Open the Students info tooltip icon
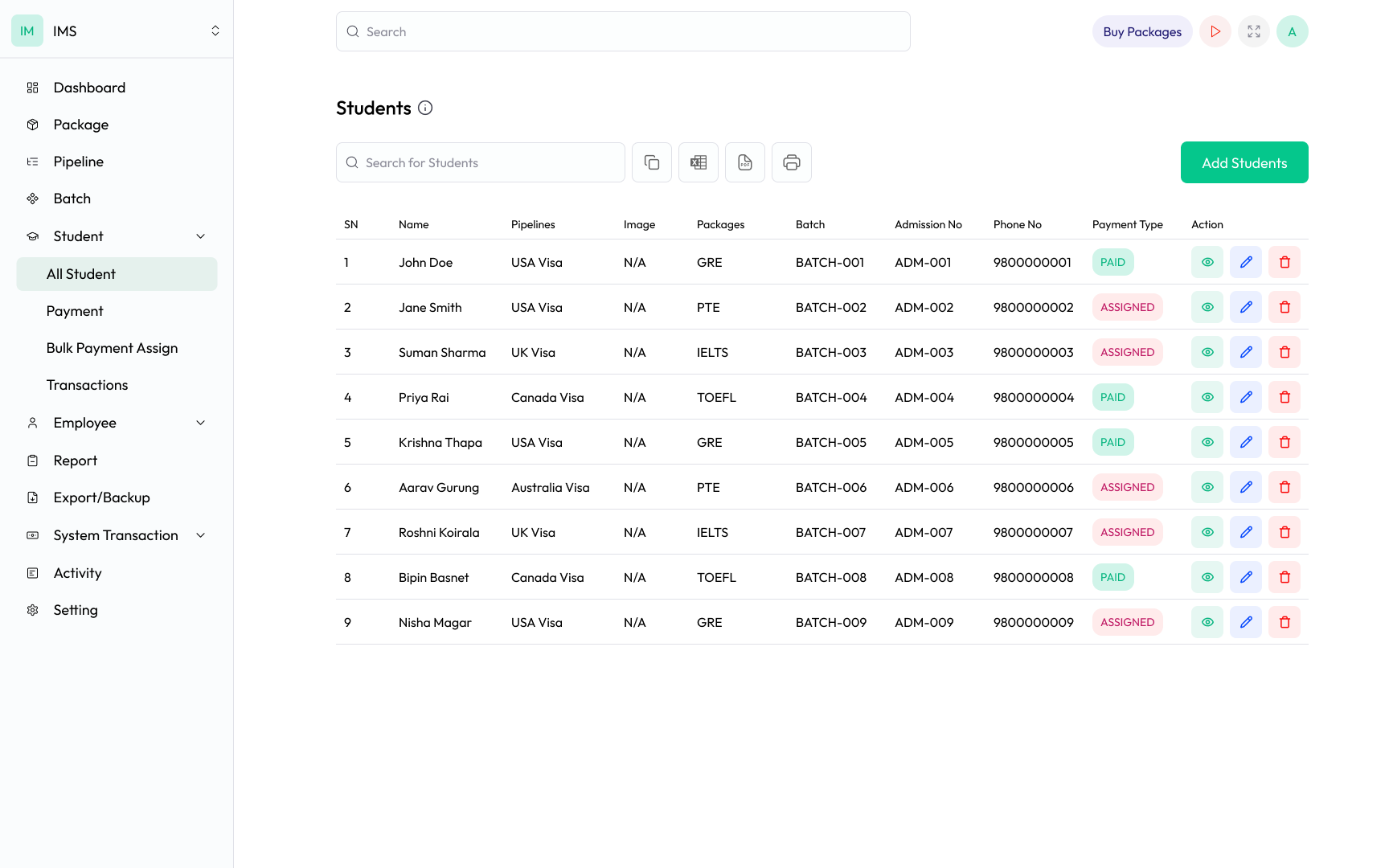This screenshot has height=868, width=1389. [x=425, y=108]
